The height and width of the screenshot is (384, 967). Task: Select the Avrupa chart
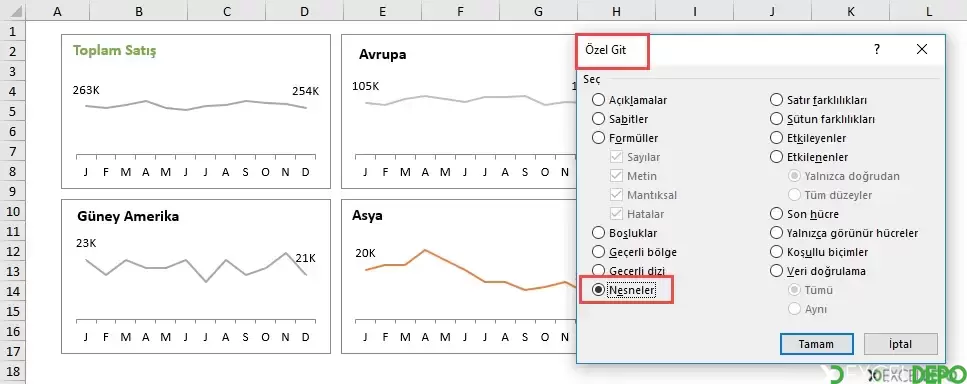pos(459,112)
